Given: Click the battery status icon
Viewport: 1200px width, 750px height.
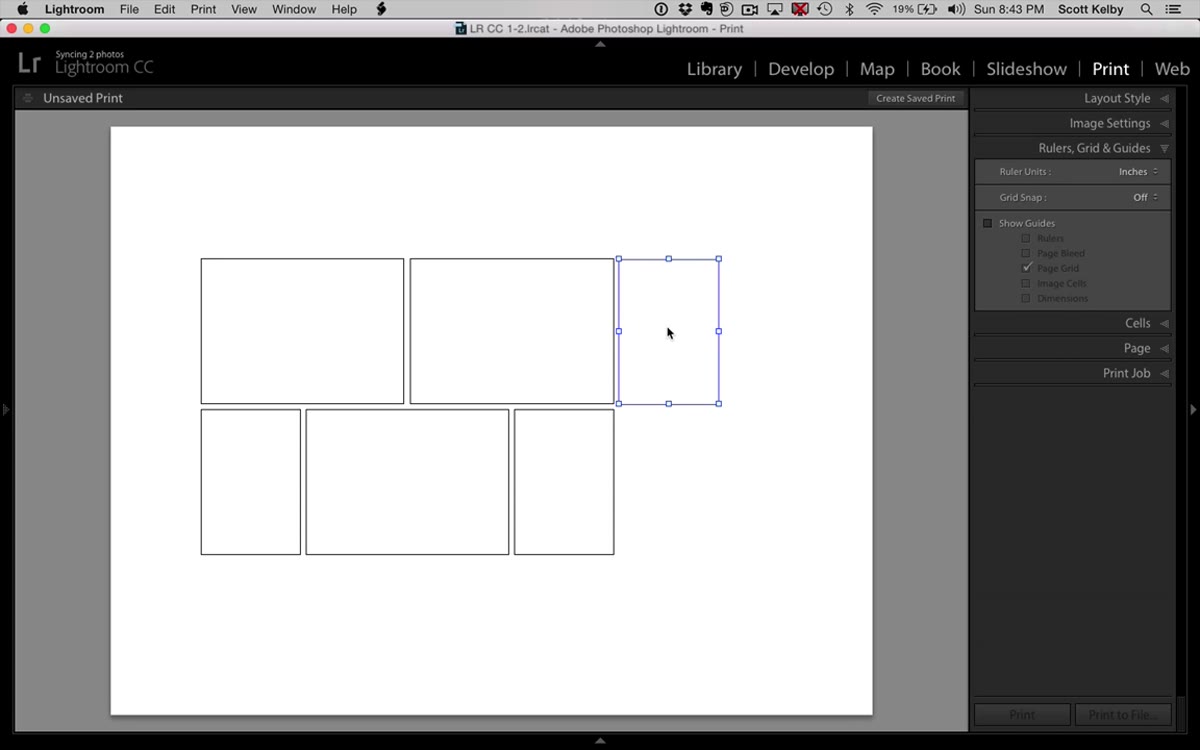Looking at the screenshot, I should coord(929,9).
